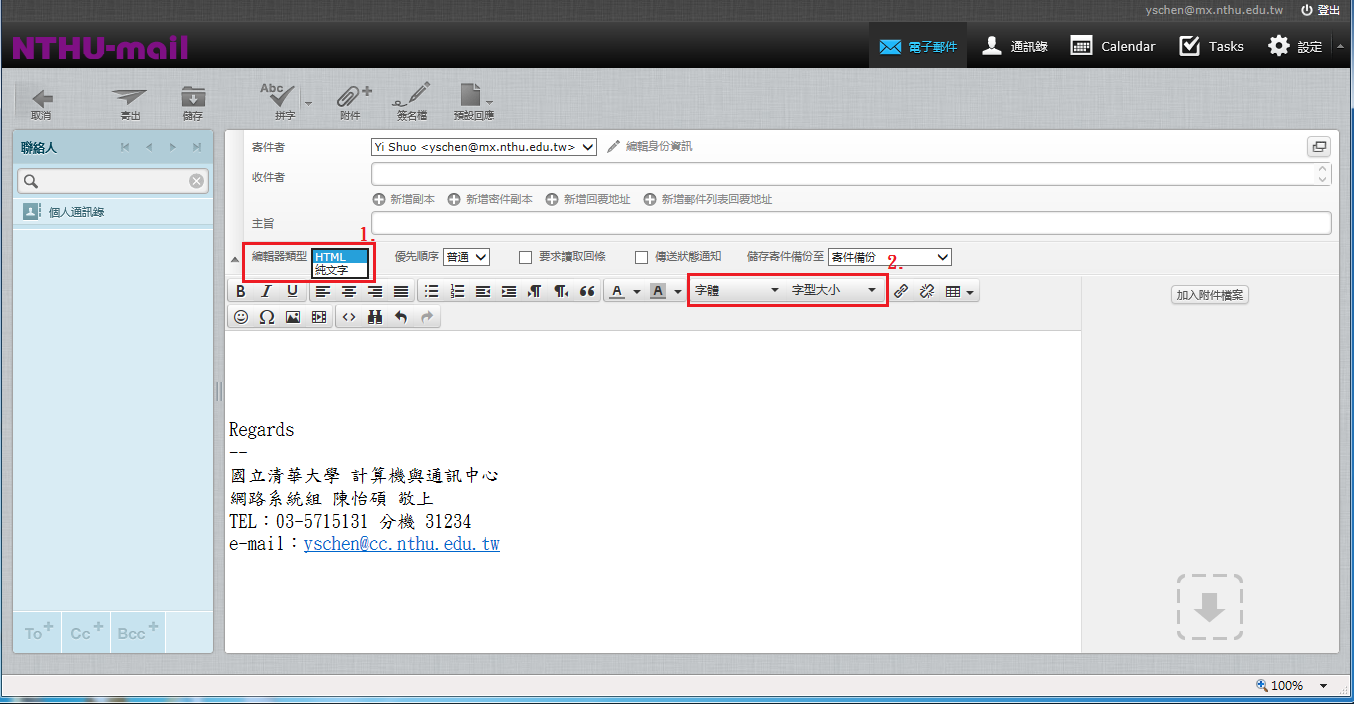Click the 新增副本 add Cc link

pos(404,199)
